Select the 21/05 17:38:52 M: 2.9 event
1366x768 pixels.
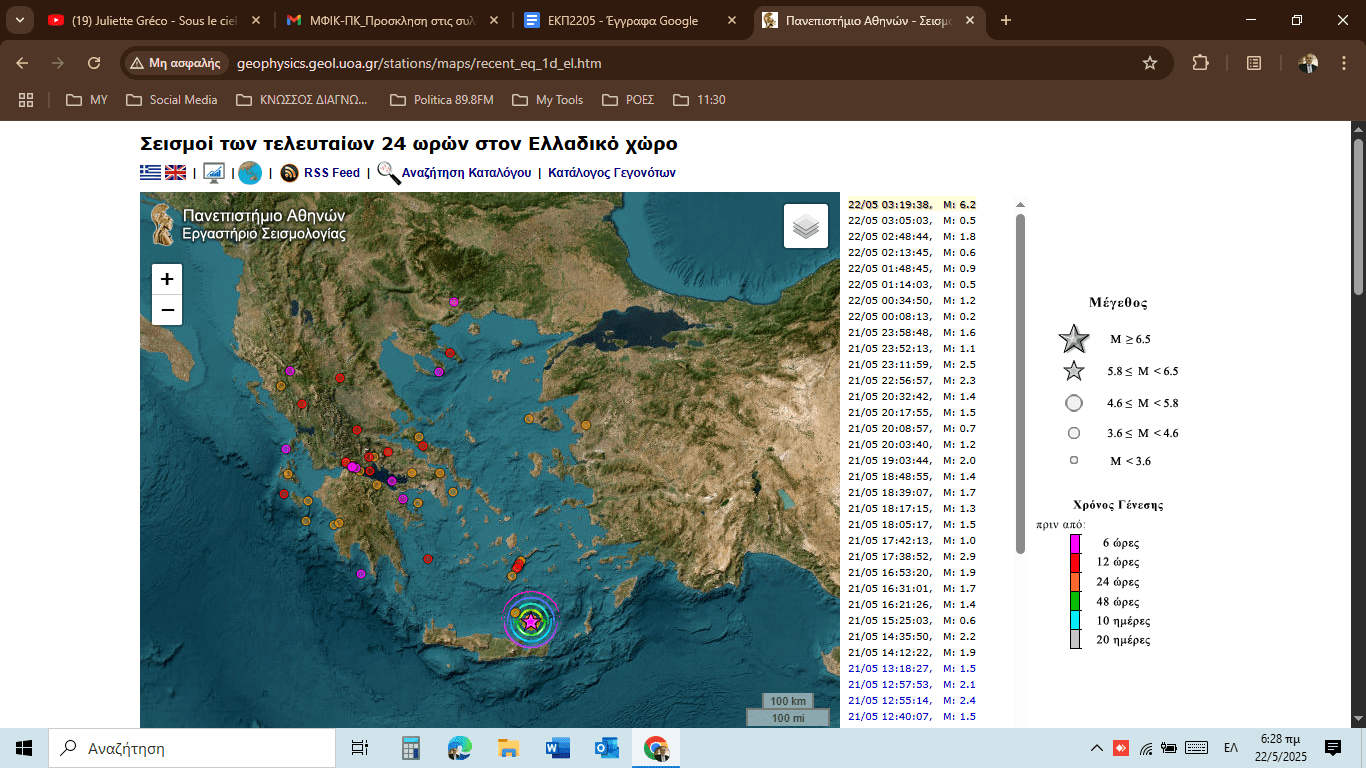tap(912, 556)
